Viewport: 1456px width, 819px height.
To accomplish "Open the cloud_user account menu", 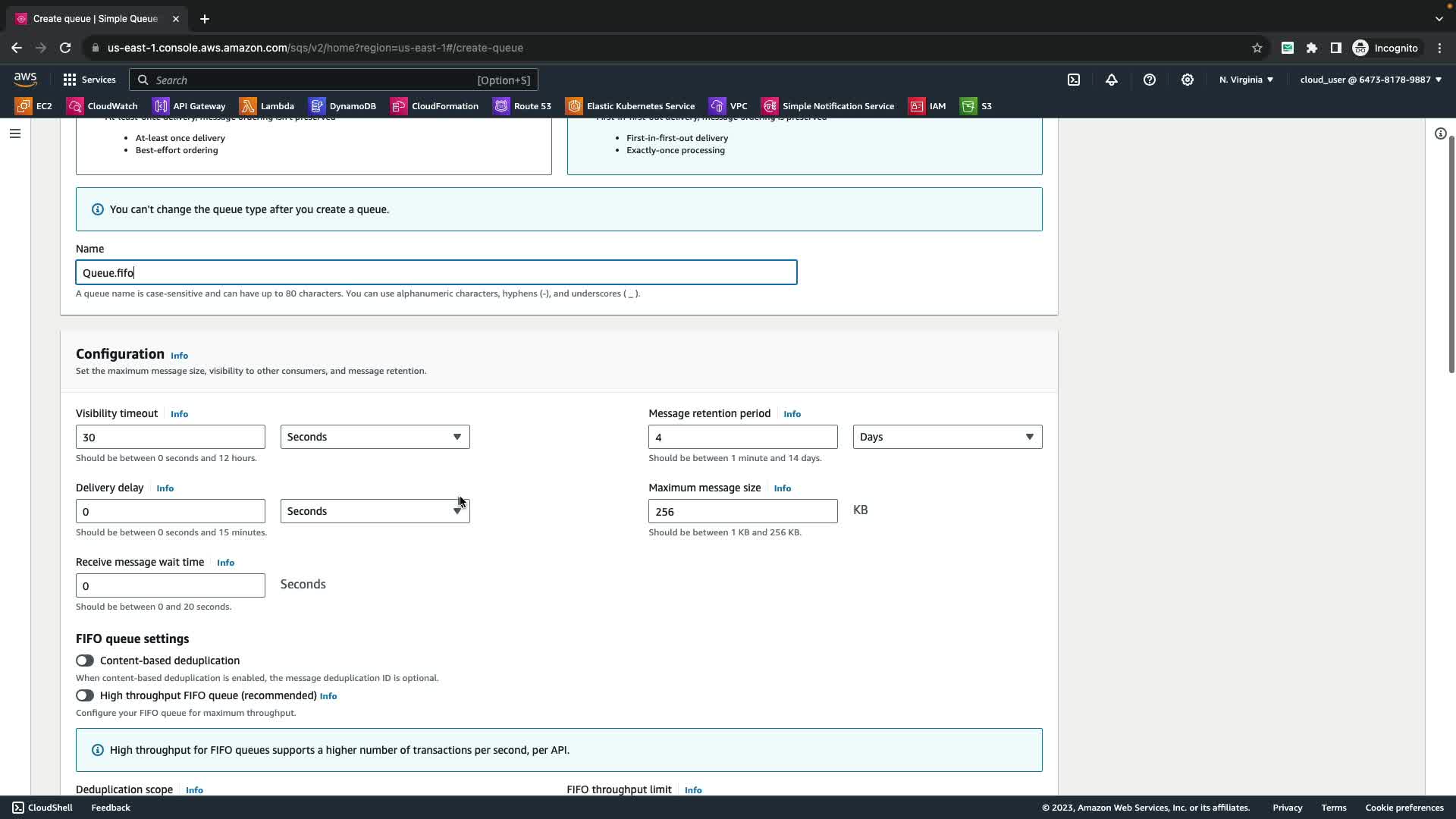I will 1370,80.
